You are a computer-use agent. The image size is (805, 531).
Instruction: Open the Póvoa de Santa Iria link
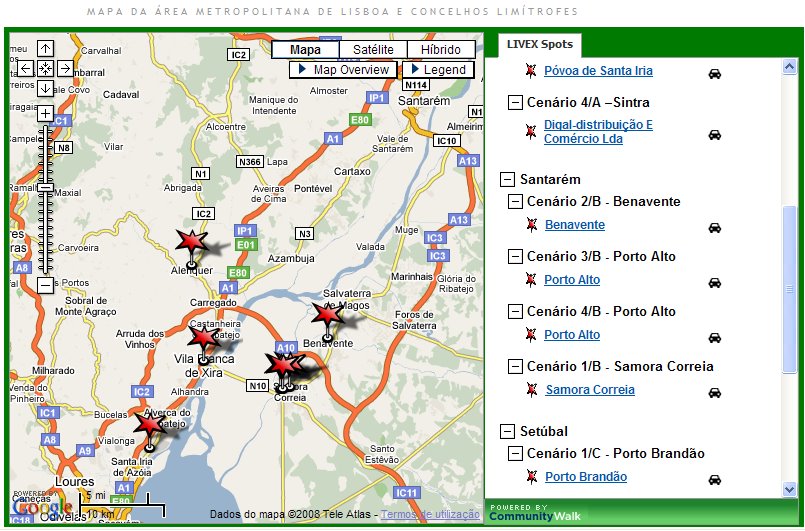[x=598, y=71]
